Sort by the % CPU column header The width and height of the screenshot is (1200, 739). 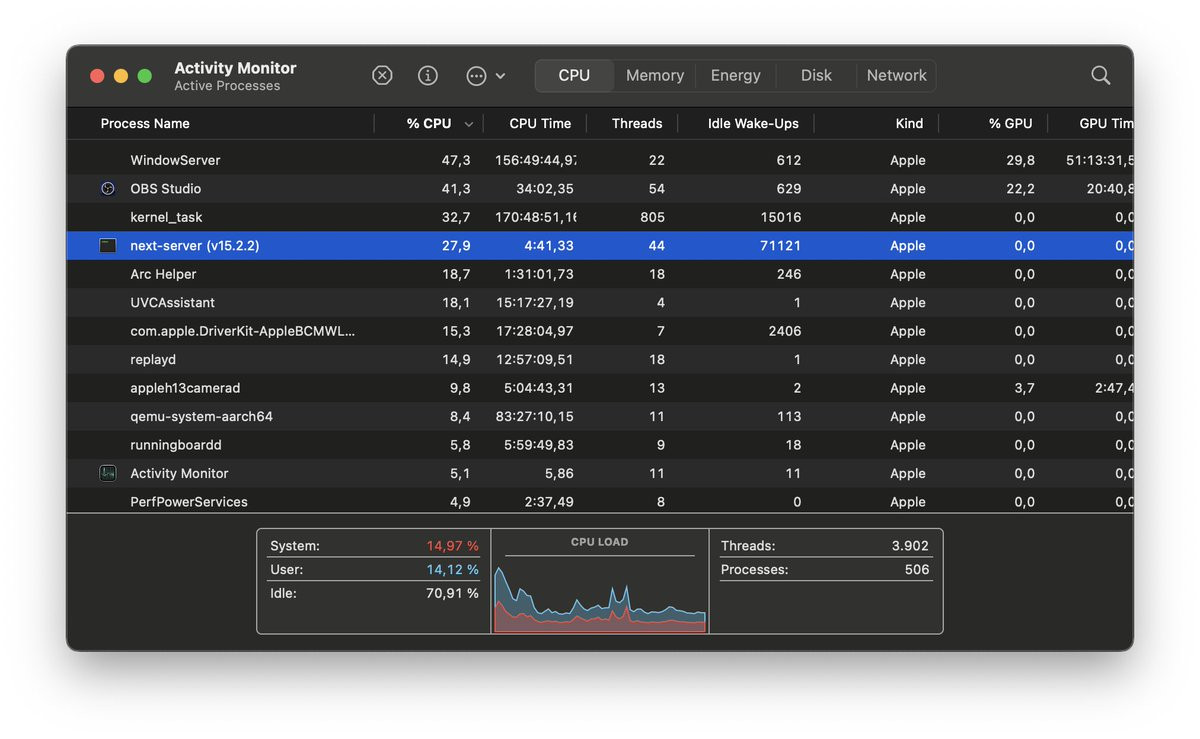click(428, 123)
